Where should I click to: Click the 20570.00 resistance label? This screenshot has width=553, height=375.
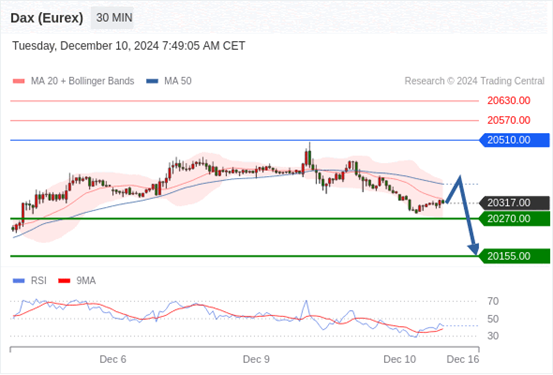pos(509,120)
